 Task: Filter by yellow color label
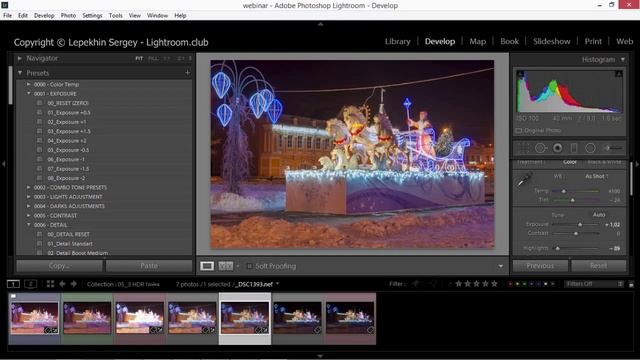point(518,284)
